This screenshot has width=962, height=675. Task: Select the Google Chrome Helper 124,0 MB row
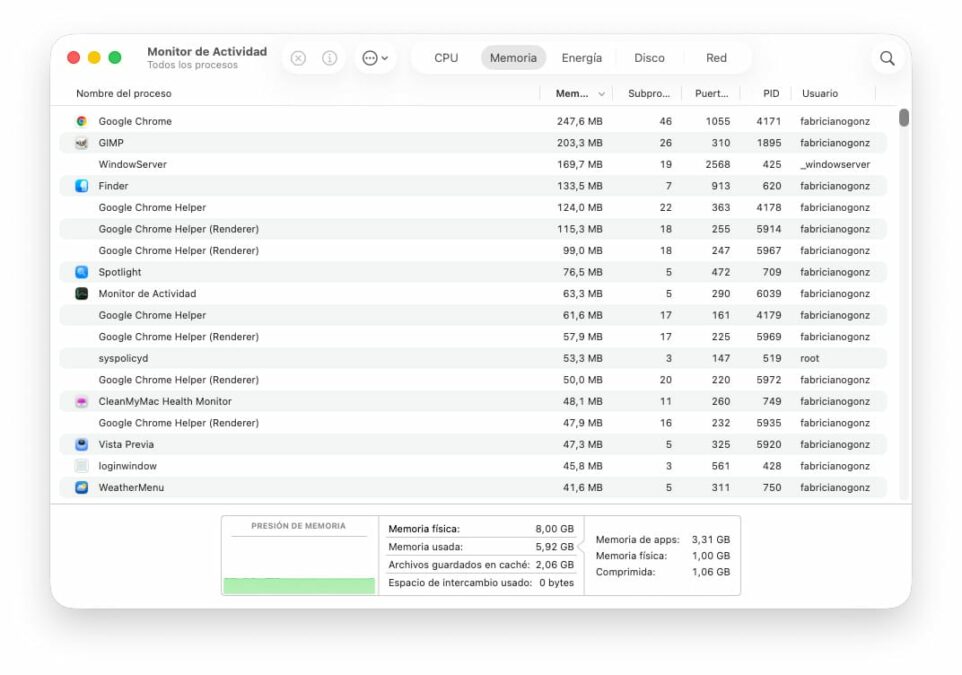click(473, 207)
